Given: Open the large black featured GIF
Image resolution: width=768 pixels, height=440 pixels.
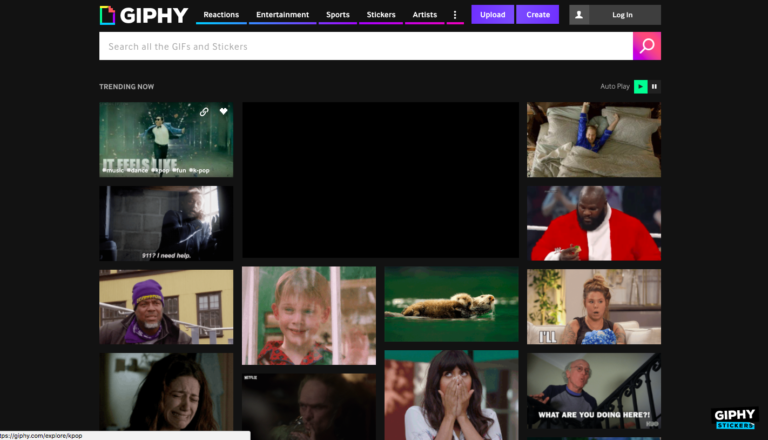Looking at the screenshot, I should click(381, 180).
